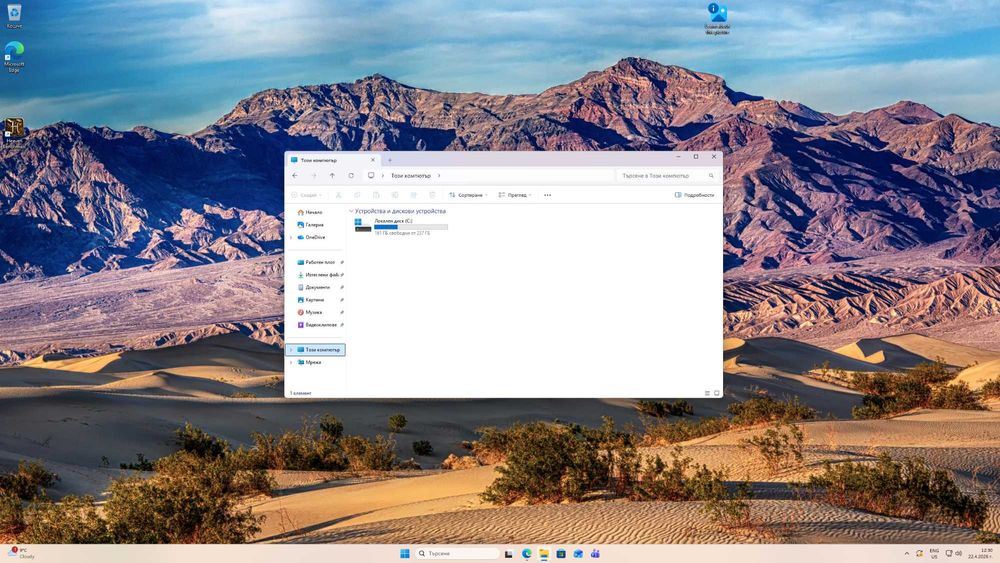Viewport: 1000px width, 563px height.
Task: Expand the OneDrive tree node
Action: click(291, 237)
